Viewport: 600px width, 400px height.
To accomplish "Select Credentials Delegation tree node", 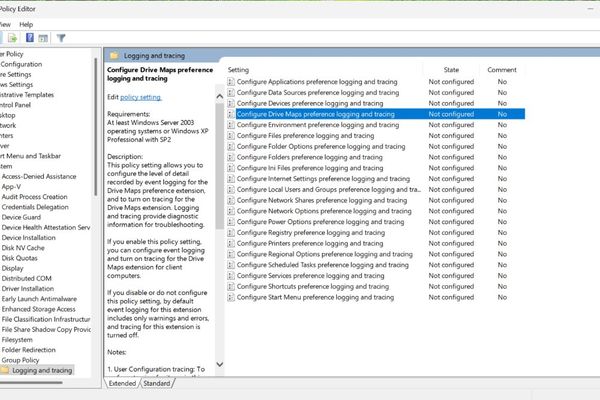I will [x=35, y=207].
